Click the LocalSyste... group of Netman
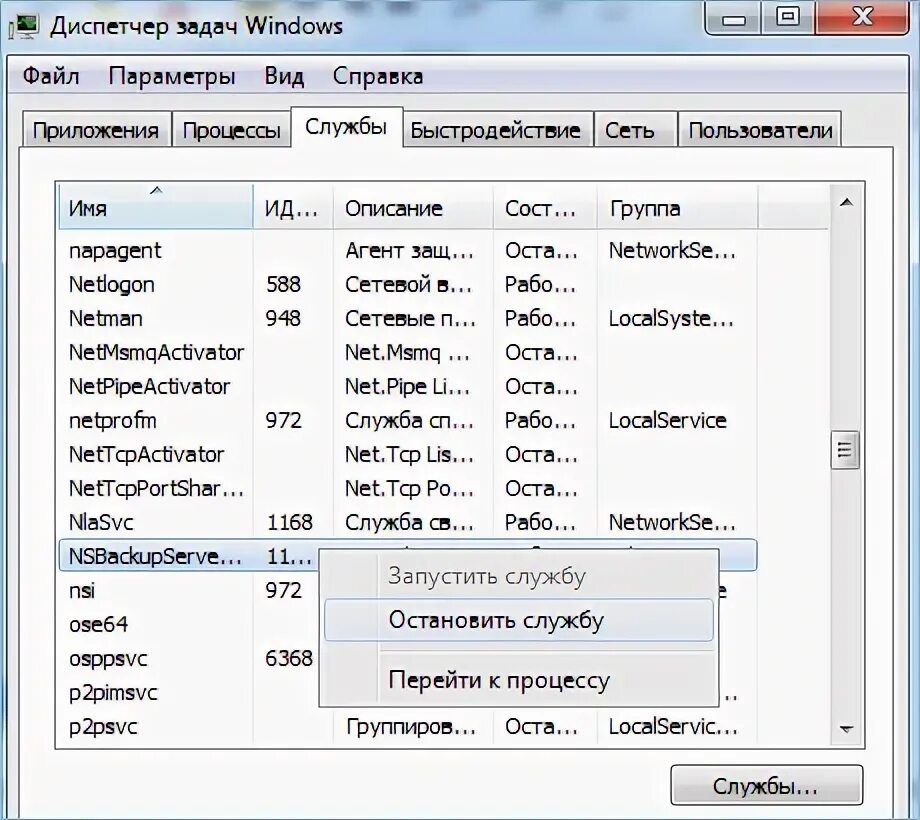920x820 pixels. click(x=671, y=318)
